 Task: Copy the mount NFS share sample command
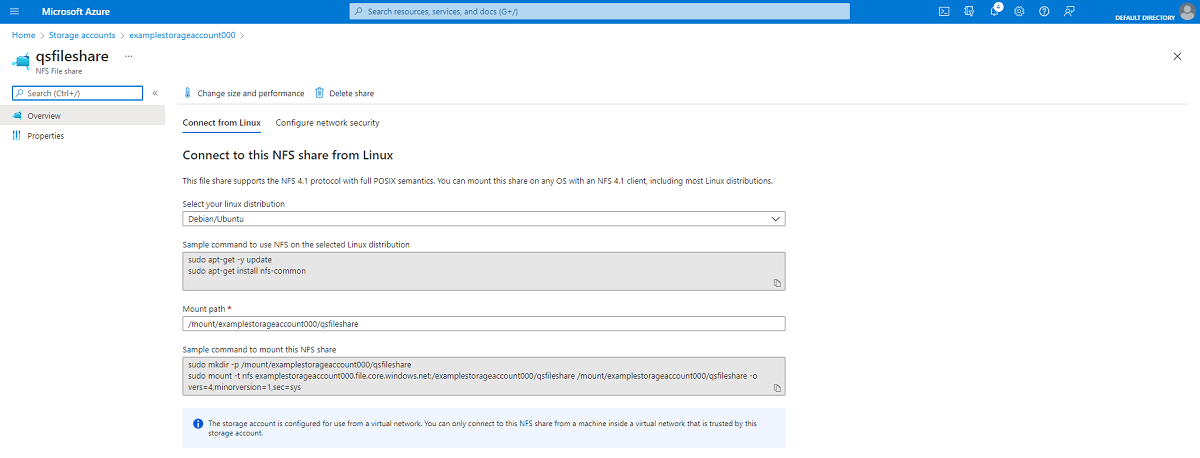click(x=776, y=388)
